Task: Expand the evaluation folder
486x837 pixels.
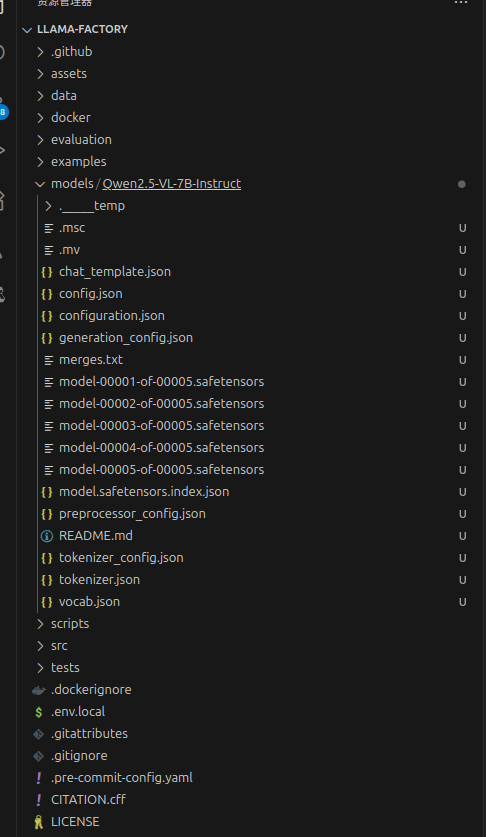Action: point(40,140)
